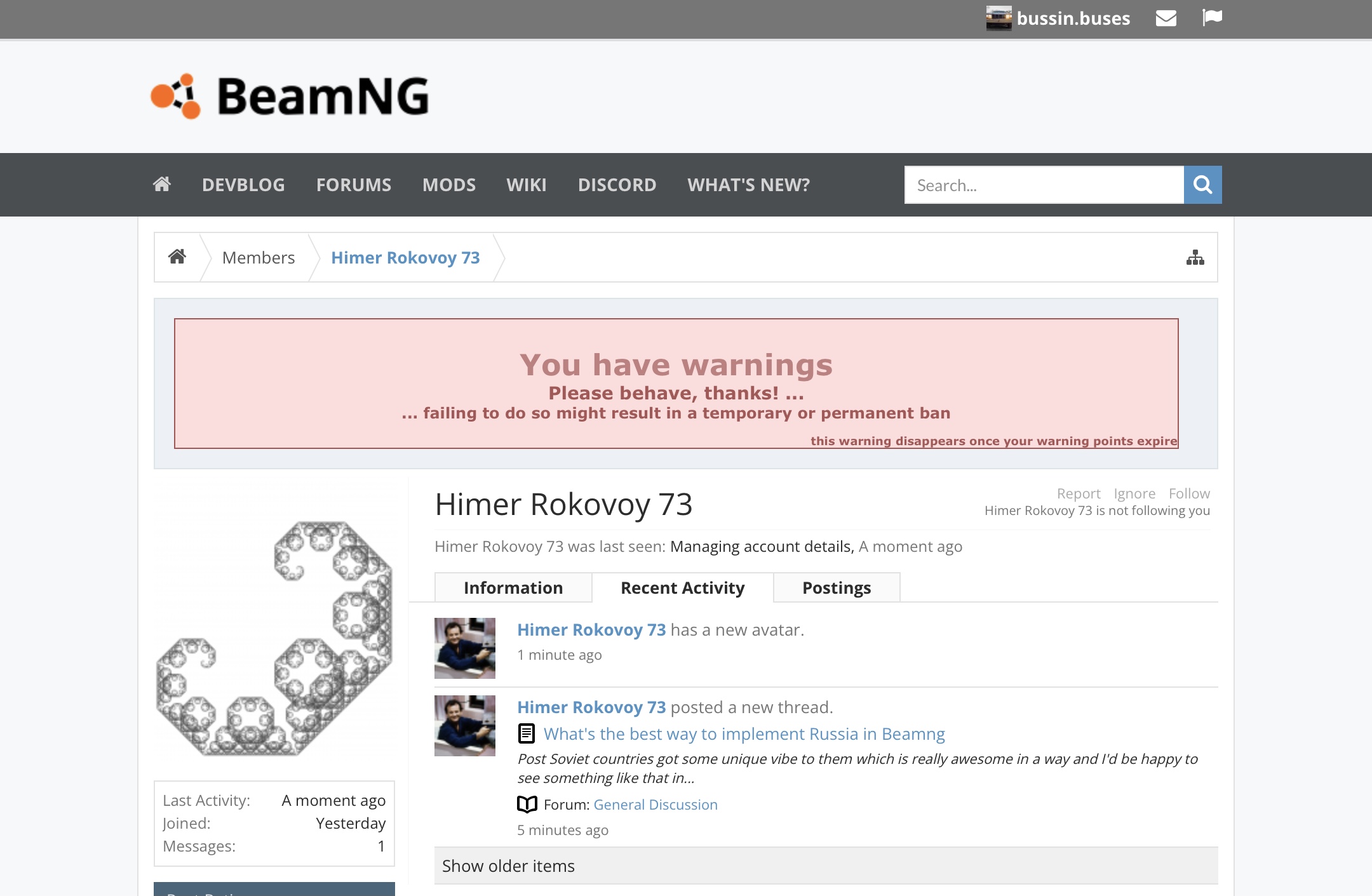Click avatar thumbnail beside new thread entry
This screenshot has width=1372, height=896.
coord(465,726)
